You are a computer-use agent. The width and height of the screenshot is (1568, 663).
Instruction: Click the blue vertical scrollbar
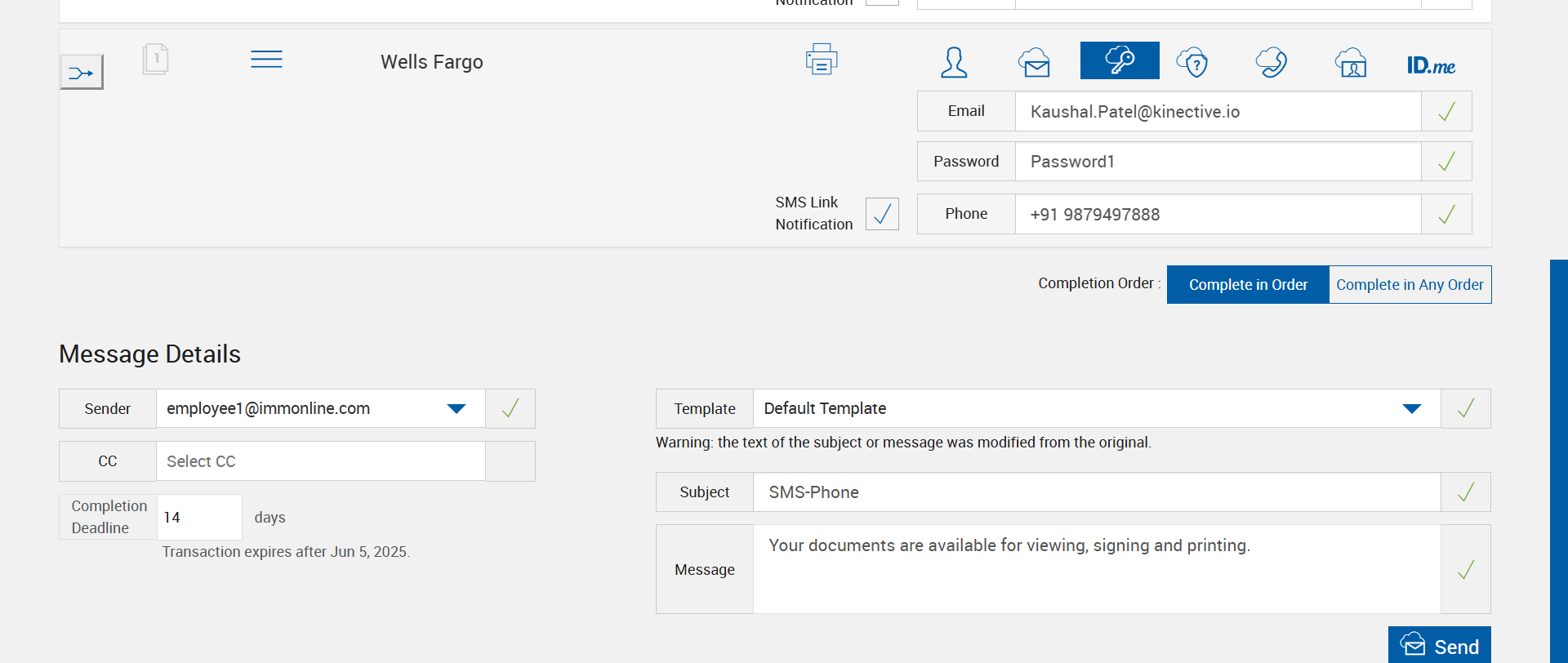point(1558,457)
